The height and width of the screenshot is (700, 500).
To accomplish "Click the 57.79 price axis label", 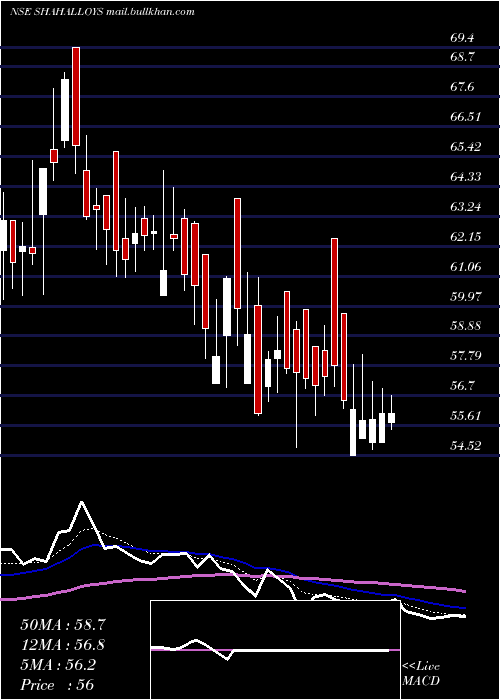I will [466, 356].
